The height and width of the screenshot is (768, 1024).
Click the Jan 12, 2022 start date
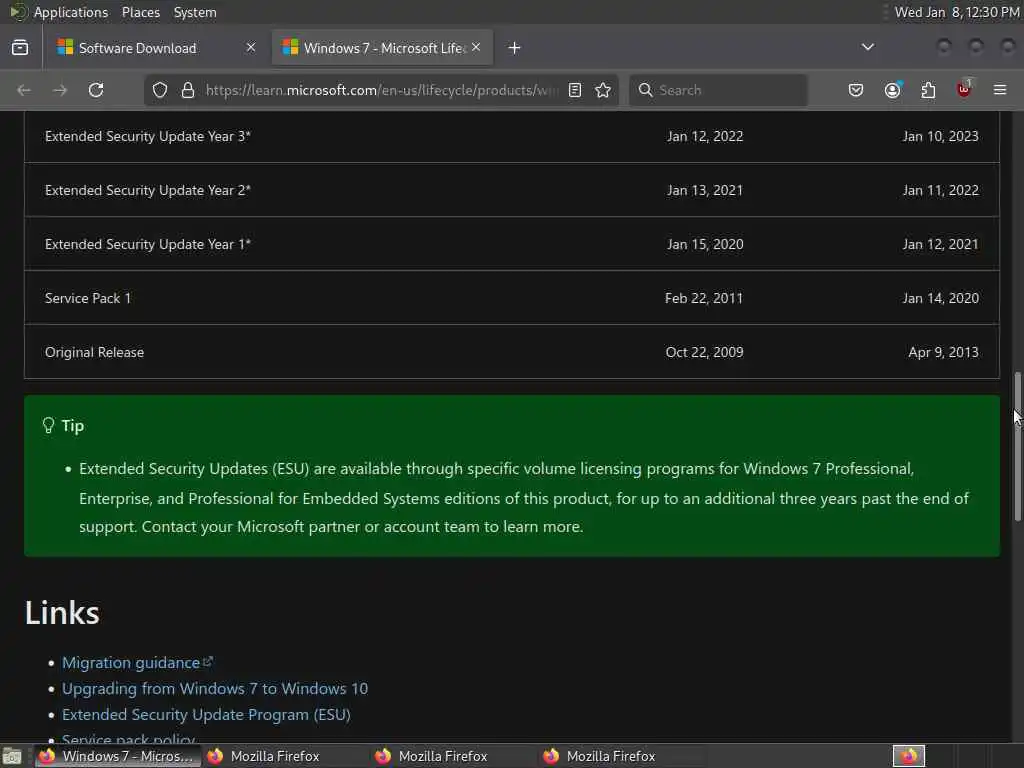pyautogui.click(x=705, y=136)
